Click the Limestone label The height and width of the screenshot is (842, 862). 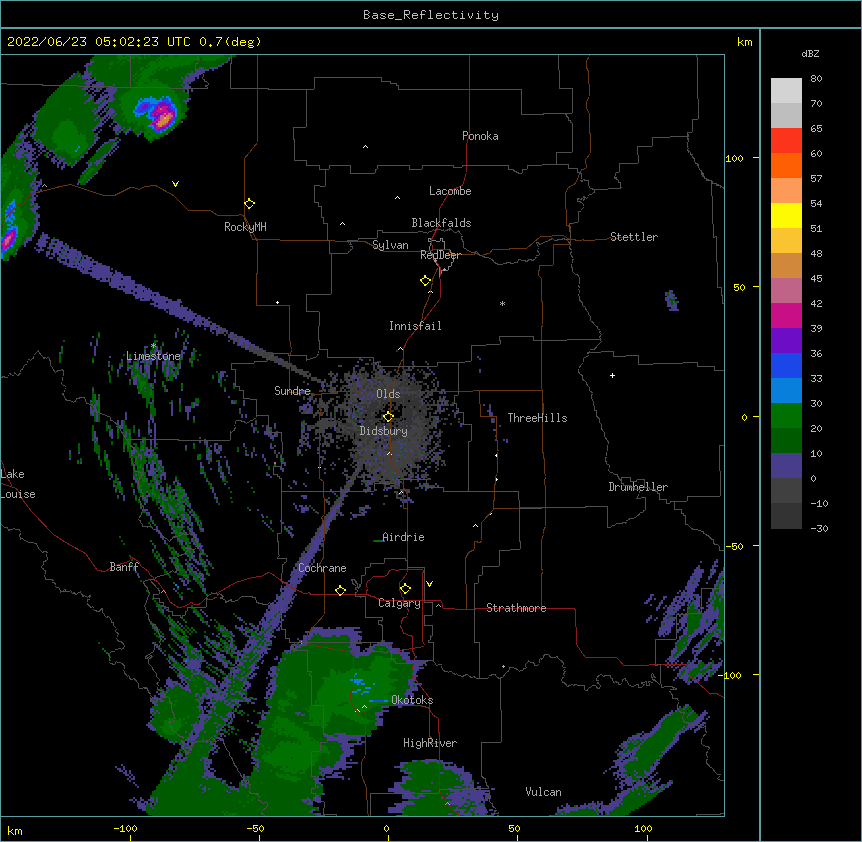click(153, 356)
